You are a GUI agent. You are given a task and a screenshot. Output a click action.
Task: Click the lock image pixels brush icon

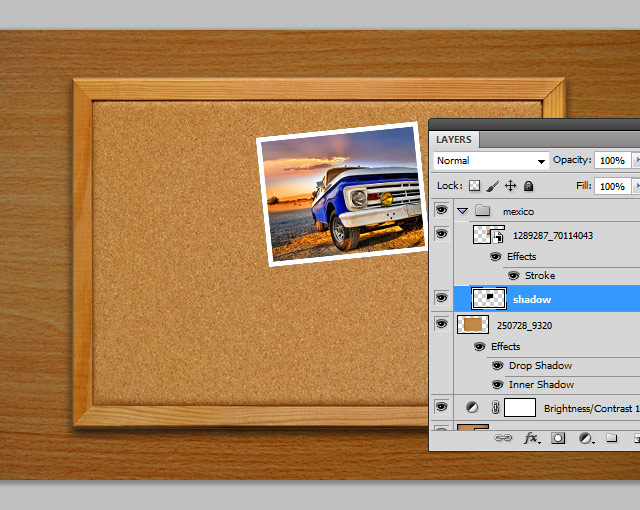coord(493,186)
